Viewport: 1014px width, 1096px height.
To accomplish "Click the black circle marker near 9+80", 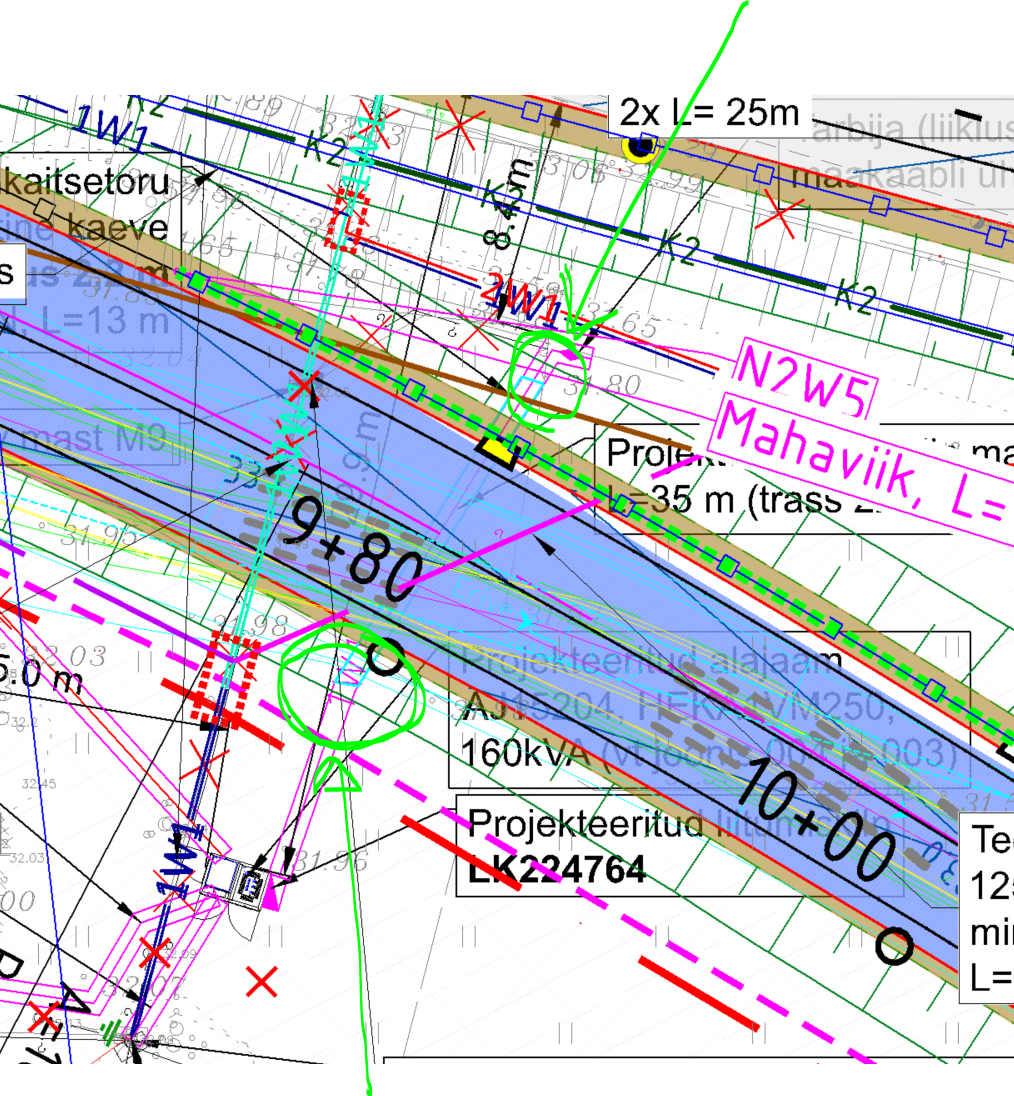I will click(x=385, y=657).
